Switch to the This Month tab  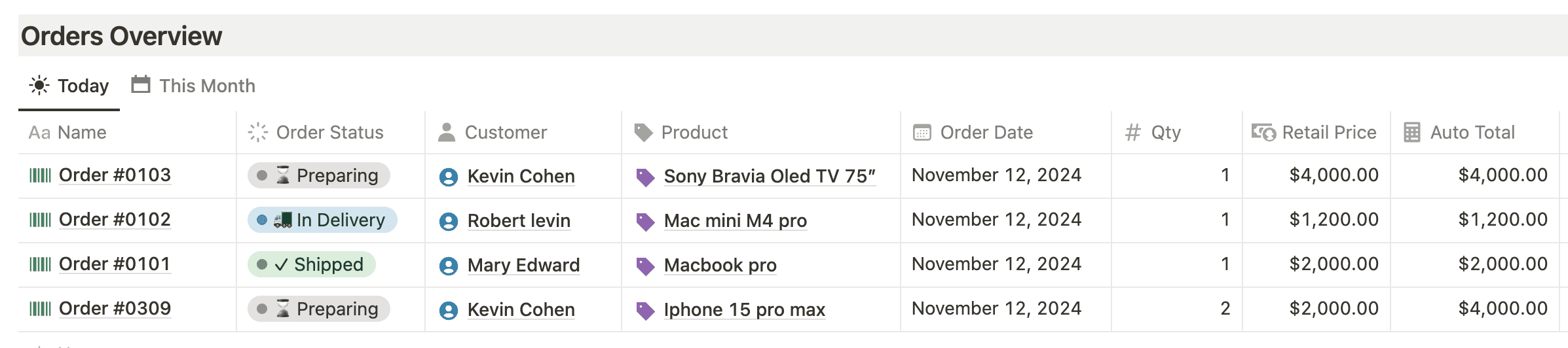tap(194, 86)
